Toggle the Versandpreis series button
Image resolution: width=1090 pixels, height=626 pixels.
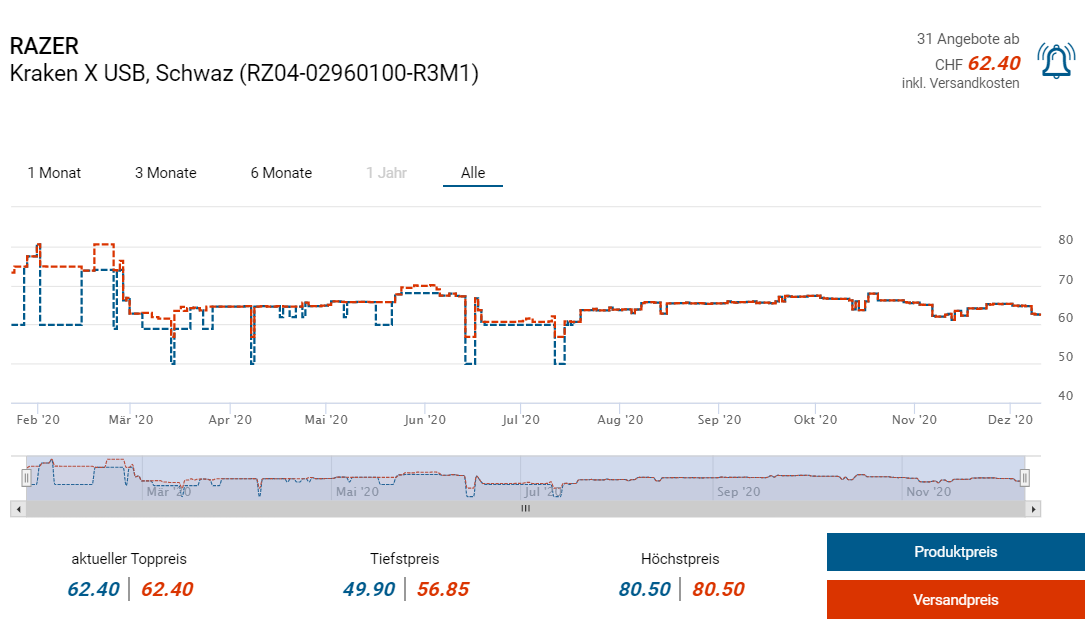point(955,600)
